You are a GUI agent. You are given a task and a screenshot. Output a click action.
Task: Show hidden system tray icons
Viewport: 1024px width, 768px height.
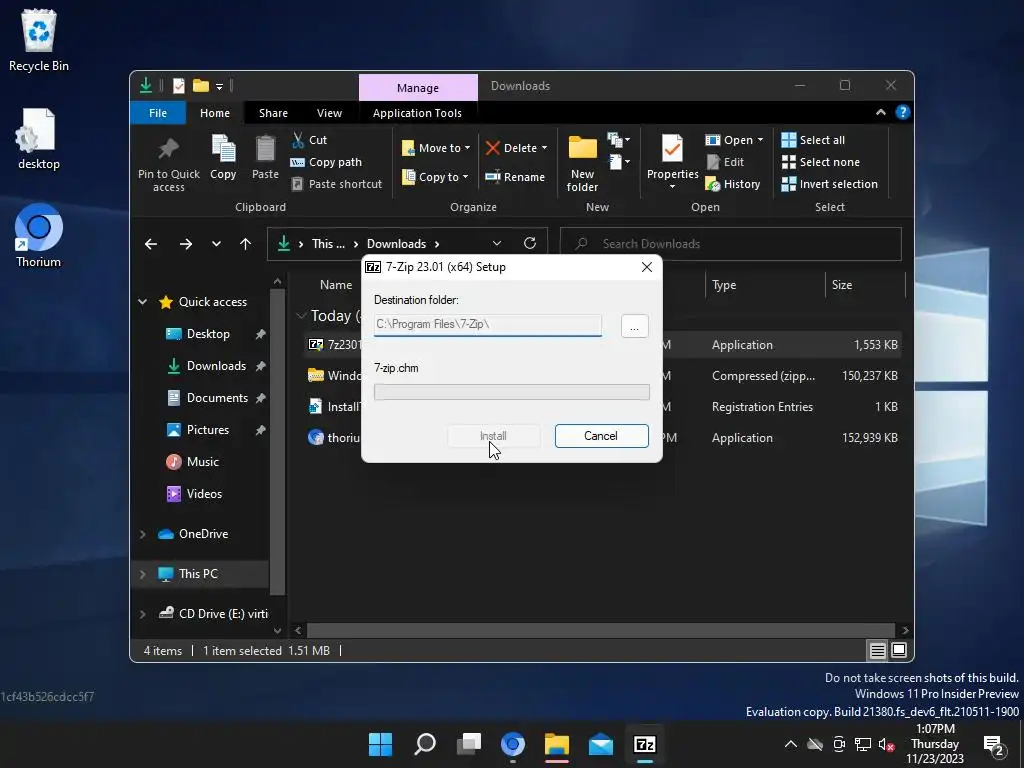(790, 744)
